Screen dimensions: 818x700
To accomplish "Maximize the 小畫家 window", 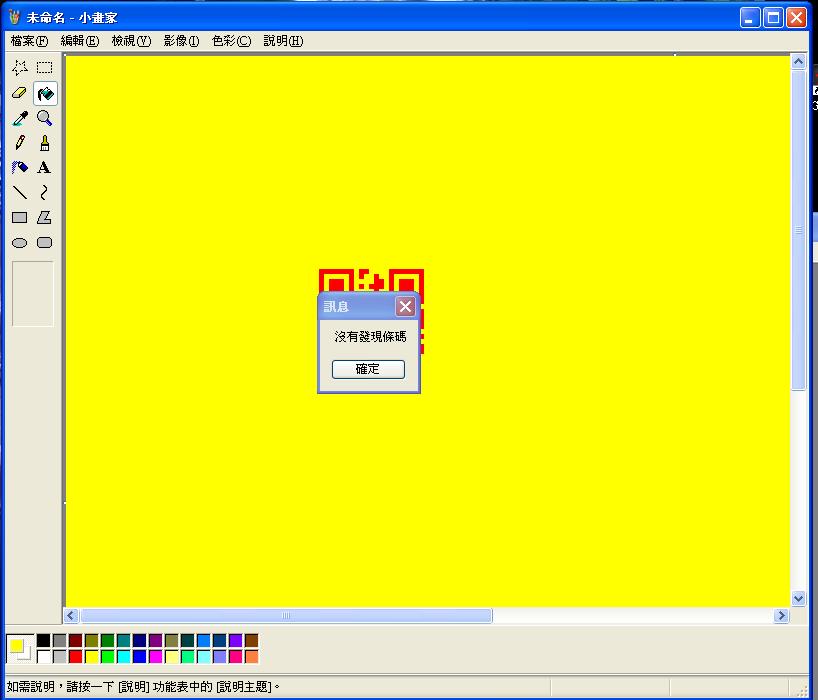I will tap(773, 18).
